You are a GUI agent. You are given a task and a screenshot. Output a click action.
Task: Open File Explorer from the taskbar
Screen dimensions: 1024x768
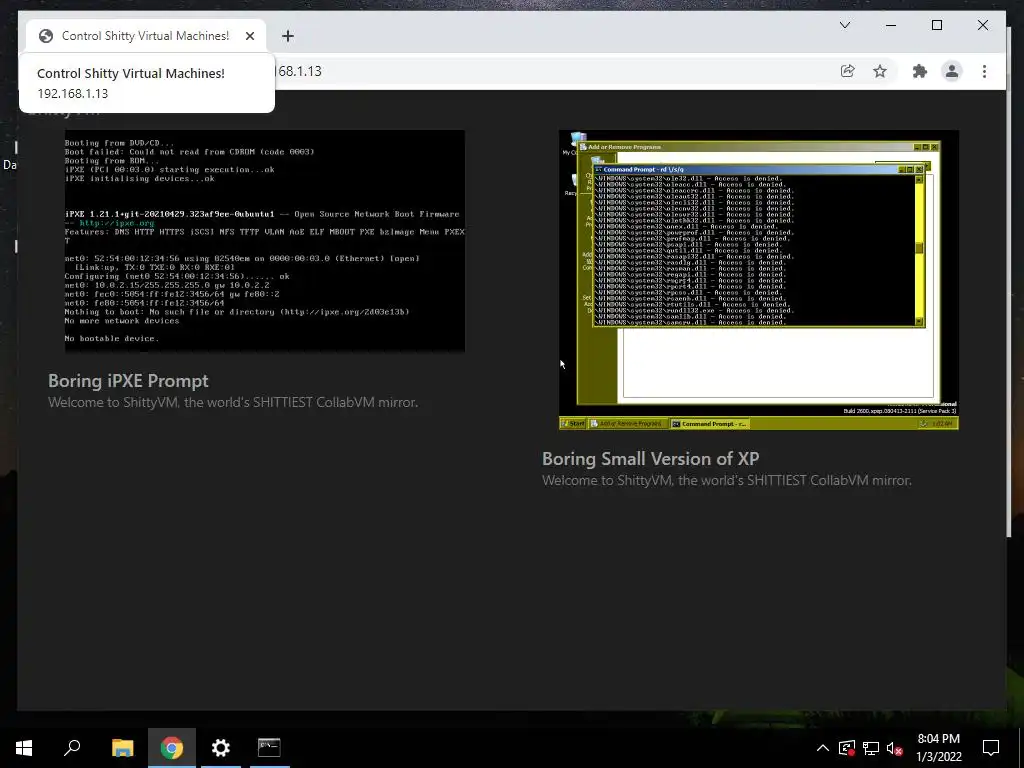pyautogui.click(x=122, y=748)
